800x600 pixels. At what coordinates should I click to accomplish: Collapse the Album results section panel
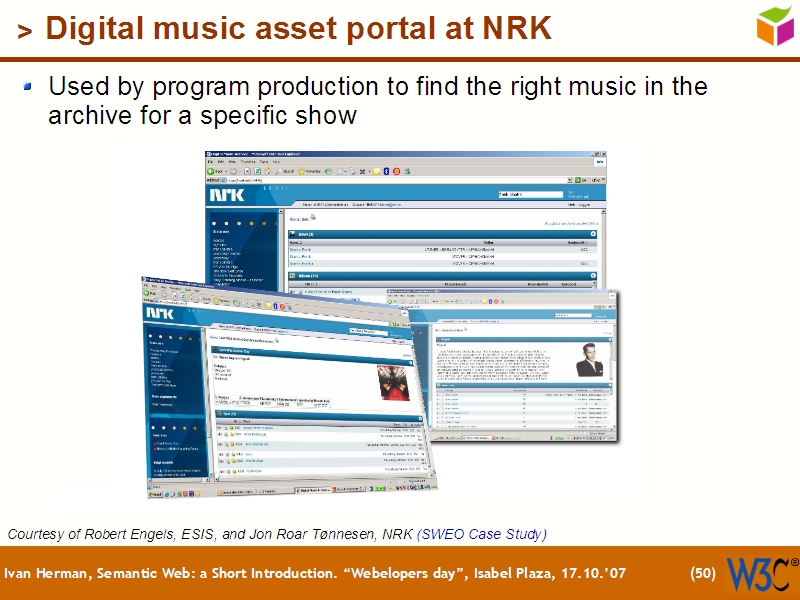[x=594, y=275]
